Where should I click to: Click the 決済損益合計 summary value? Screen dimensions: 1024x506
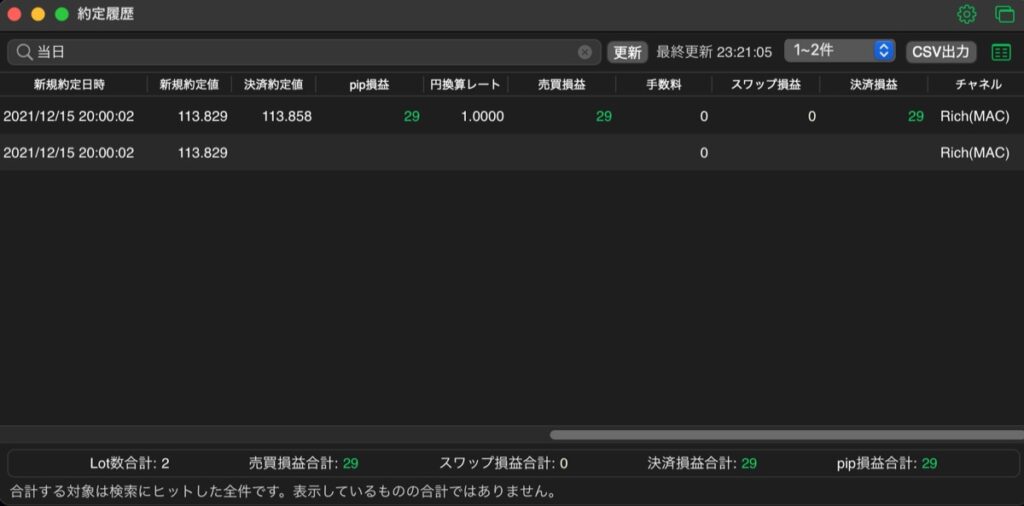click(749, 464)
